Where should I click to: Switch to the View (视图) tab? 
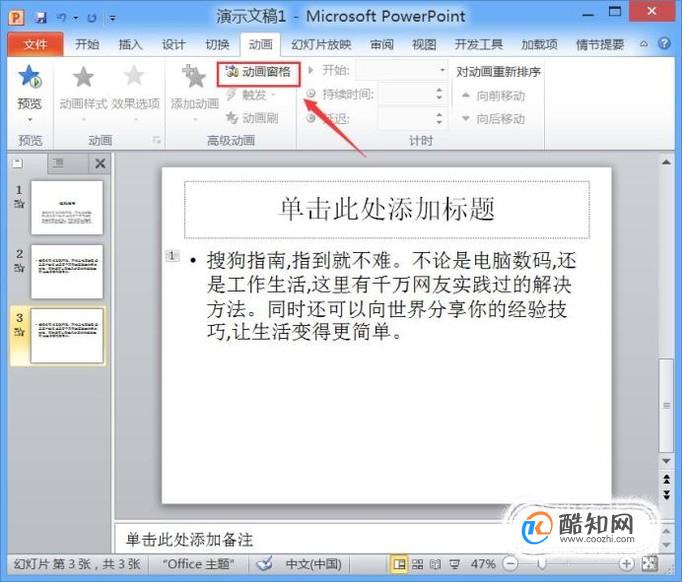424,44
